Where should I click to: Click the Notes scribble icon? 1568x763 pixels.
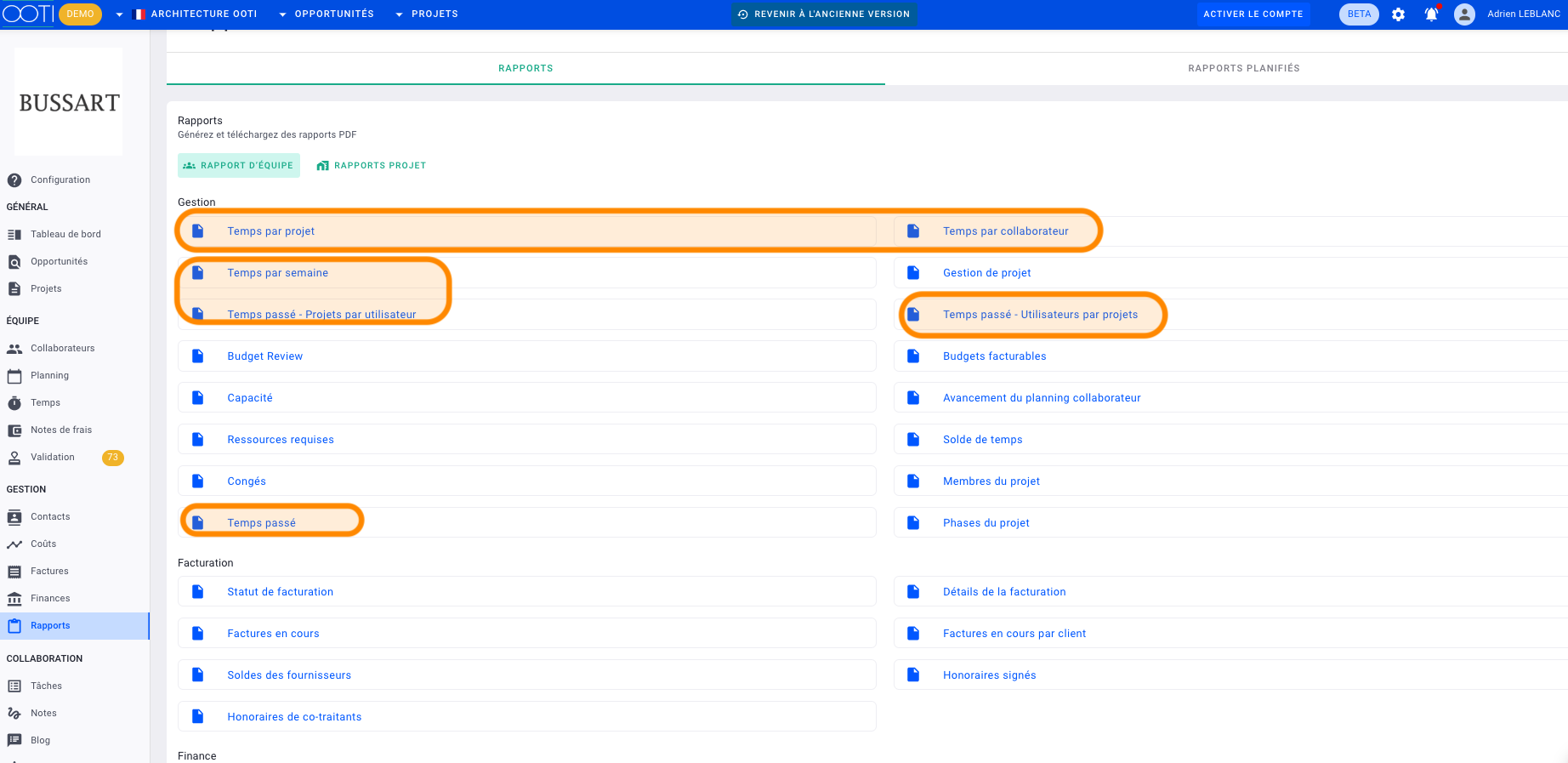14,714
